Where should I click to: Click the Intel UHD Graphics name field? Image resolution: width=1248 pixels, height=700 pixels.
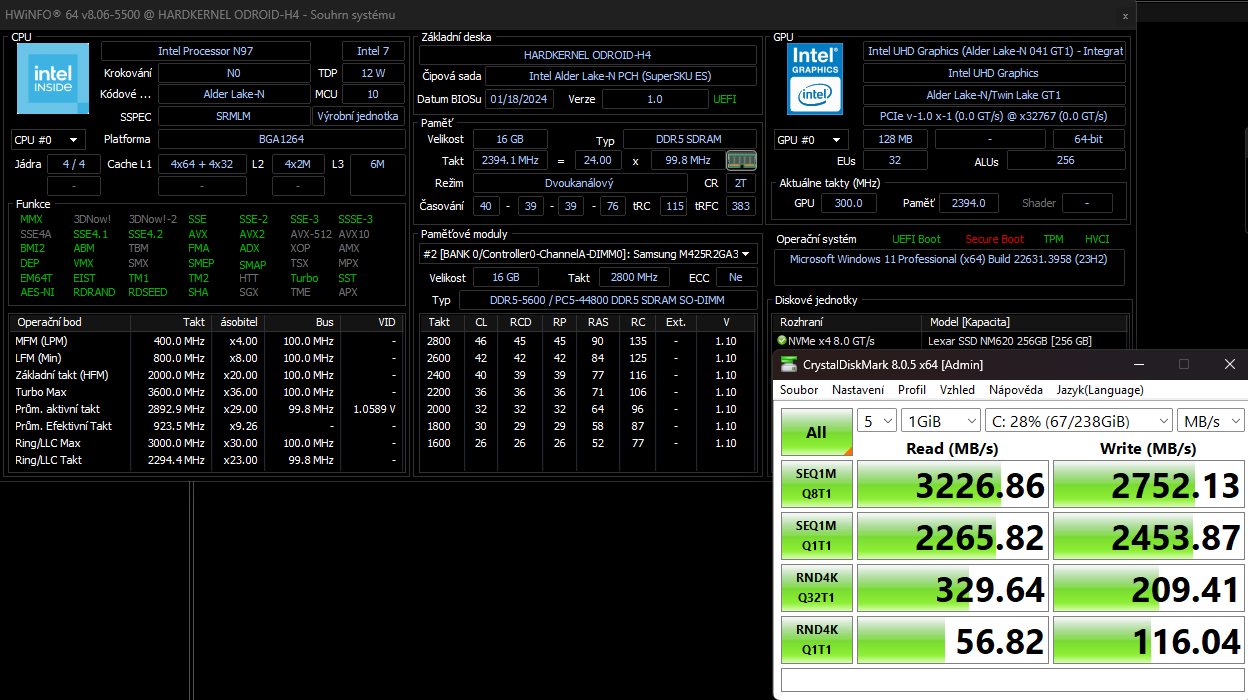pos(993,73)
